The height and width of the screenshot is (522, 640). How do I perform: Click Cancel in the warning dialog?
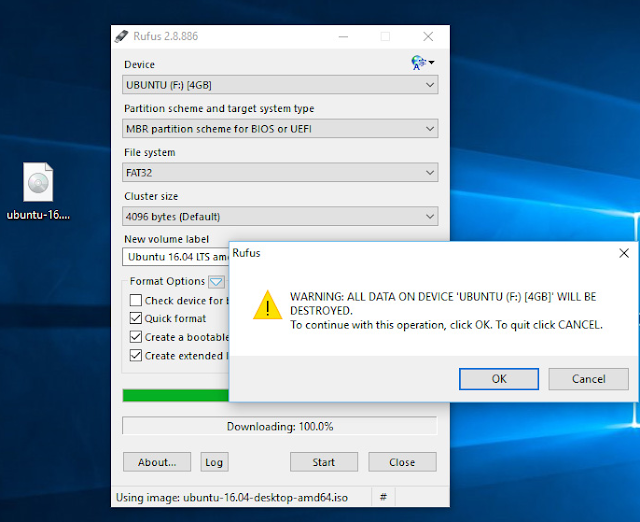pos(588,379)
